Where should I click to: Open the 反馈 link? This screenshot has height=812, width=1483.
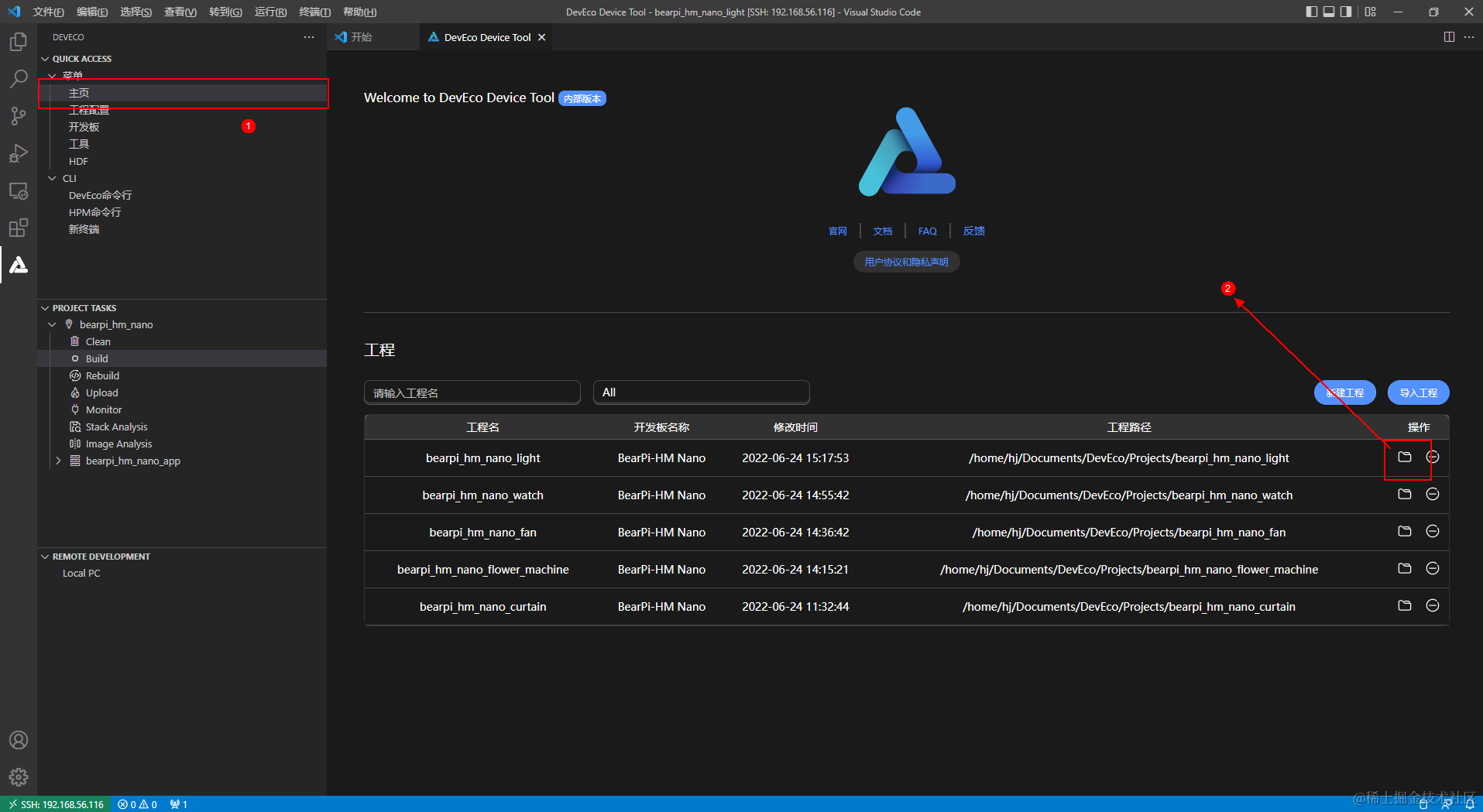tap(974, 231)
